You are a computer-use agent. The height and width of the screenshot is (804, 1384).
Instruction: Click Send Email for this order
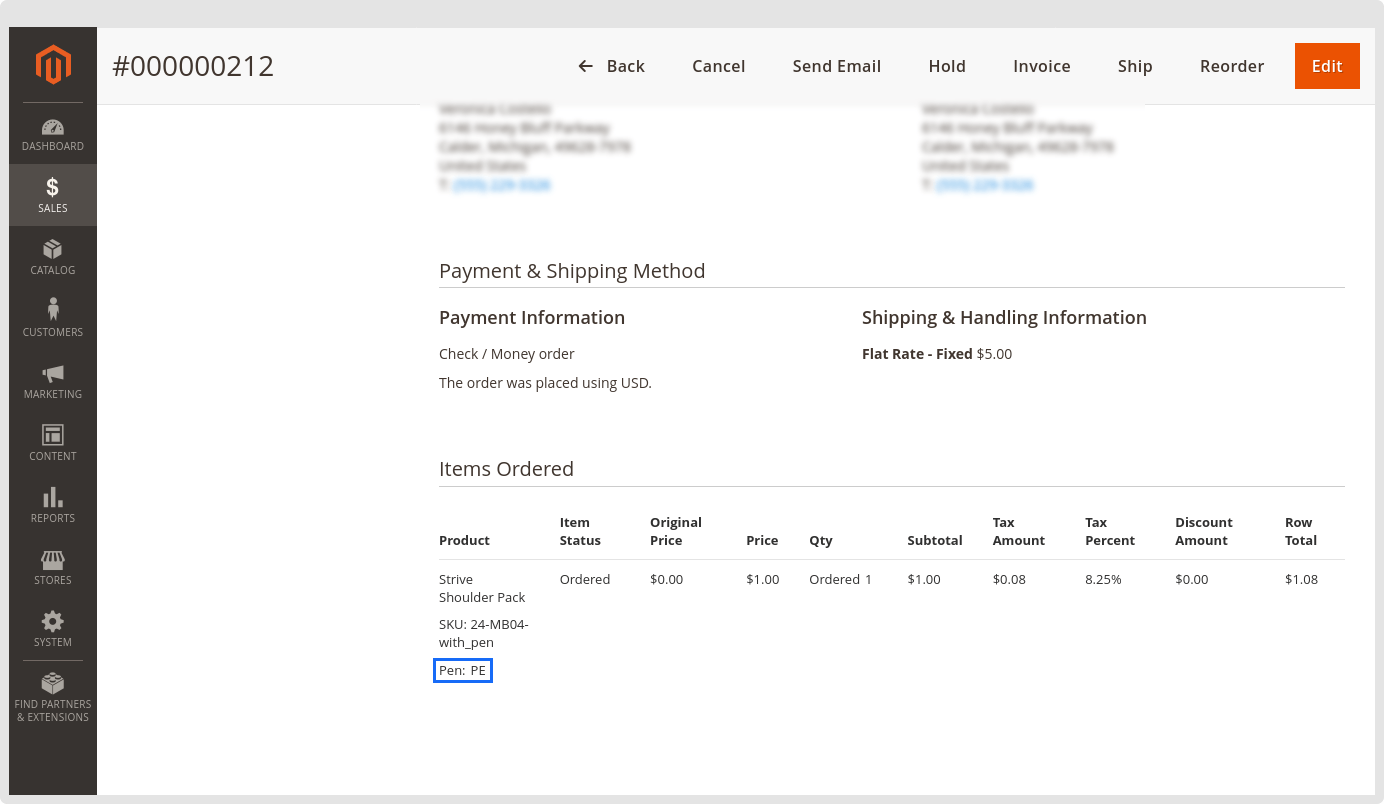[x=836, y=66]
